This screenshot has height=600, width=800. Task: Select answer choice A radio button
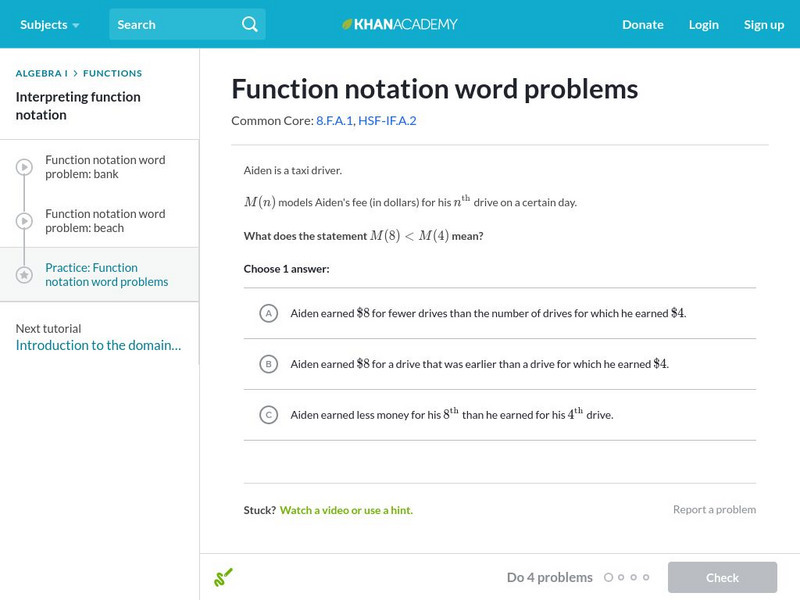coord(268,313)
